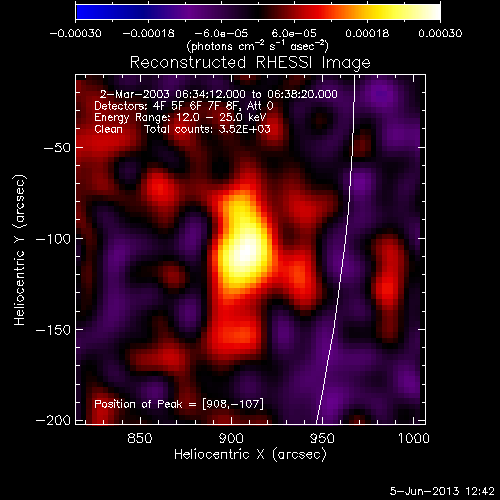Screen dimensions: 500x500
Task: Click the X-axis tick label '950'
Action: [x=322, y=438]
